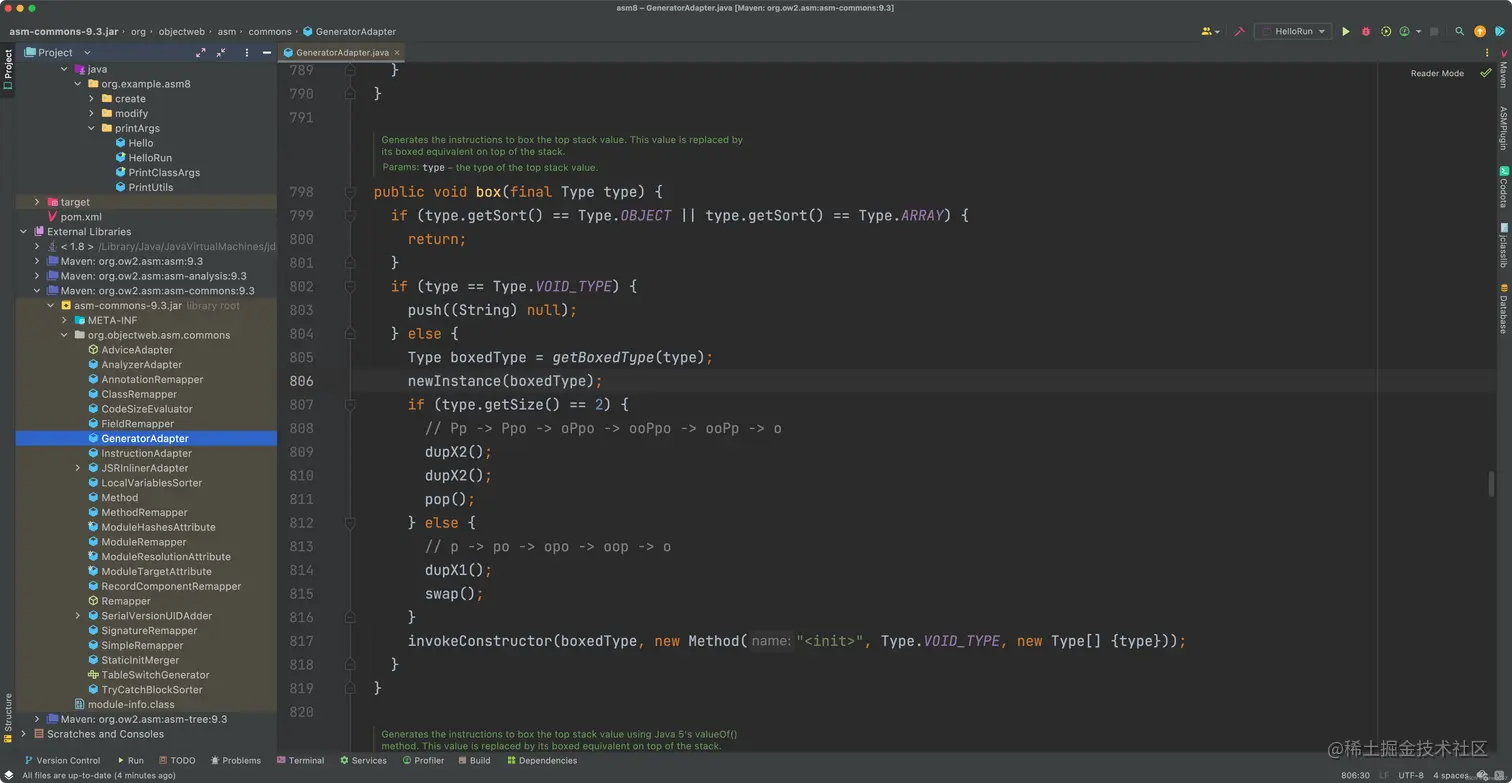Screen dimensions: 1512x783
Task: Open HelloRun run configuration dropdown
Action: [x=1294, y=32]
